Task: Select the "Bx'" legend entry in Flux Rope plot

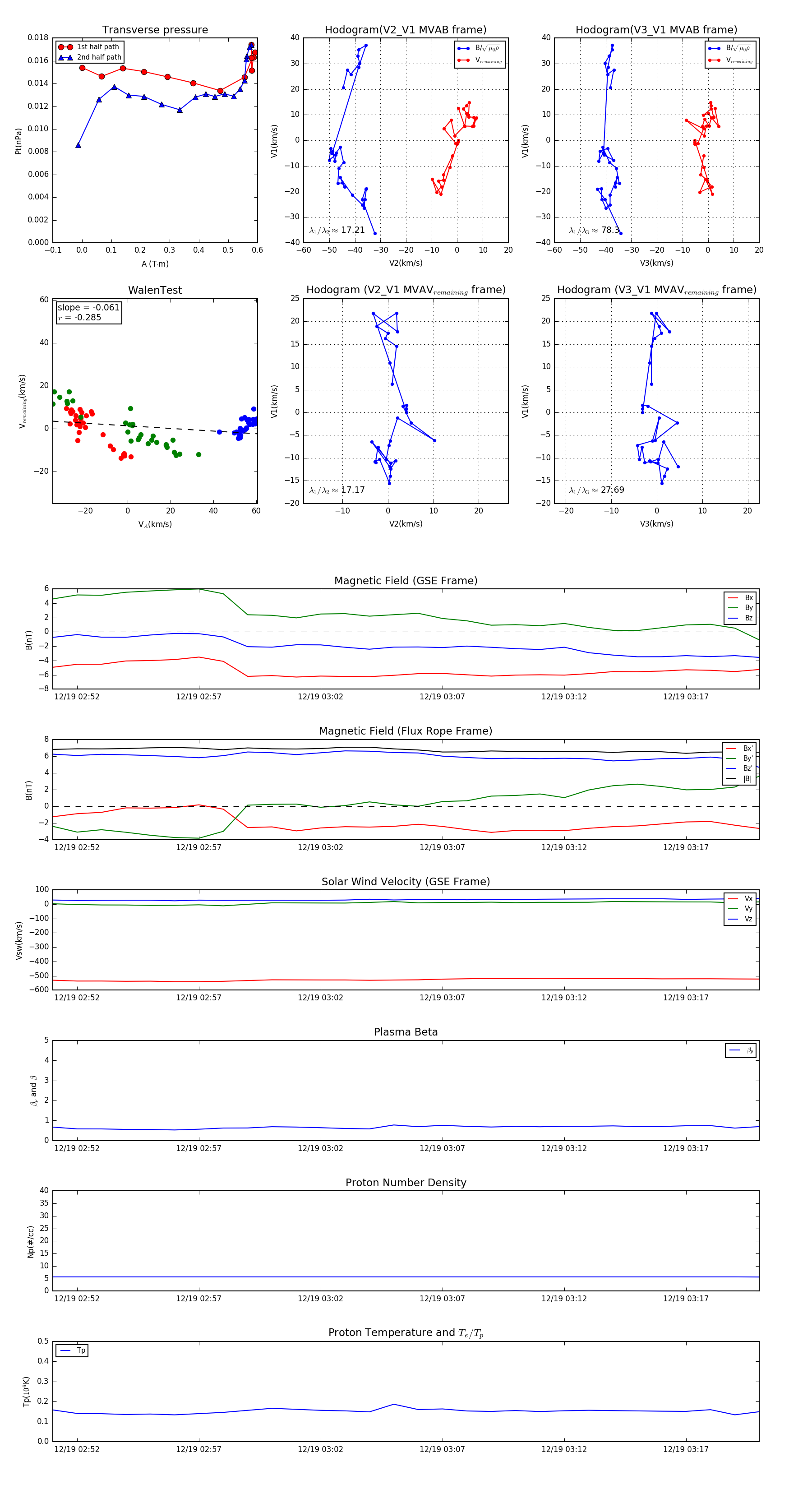Action: (x=739, y=748)
